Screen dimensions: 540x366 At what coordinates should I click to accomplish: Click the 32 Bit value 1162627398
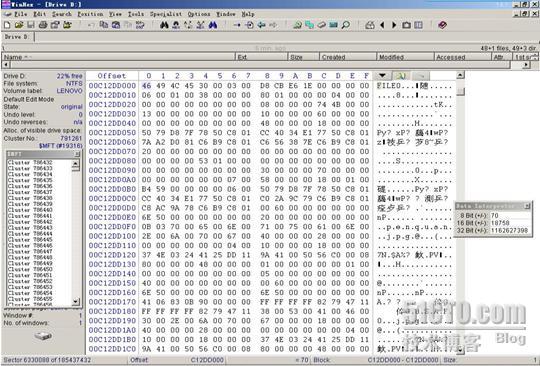point(509,230)
